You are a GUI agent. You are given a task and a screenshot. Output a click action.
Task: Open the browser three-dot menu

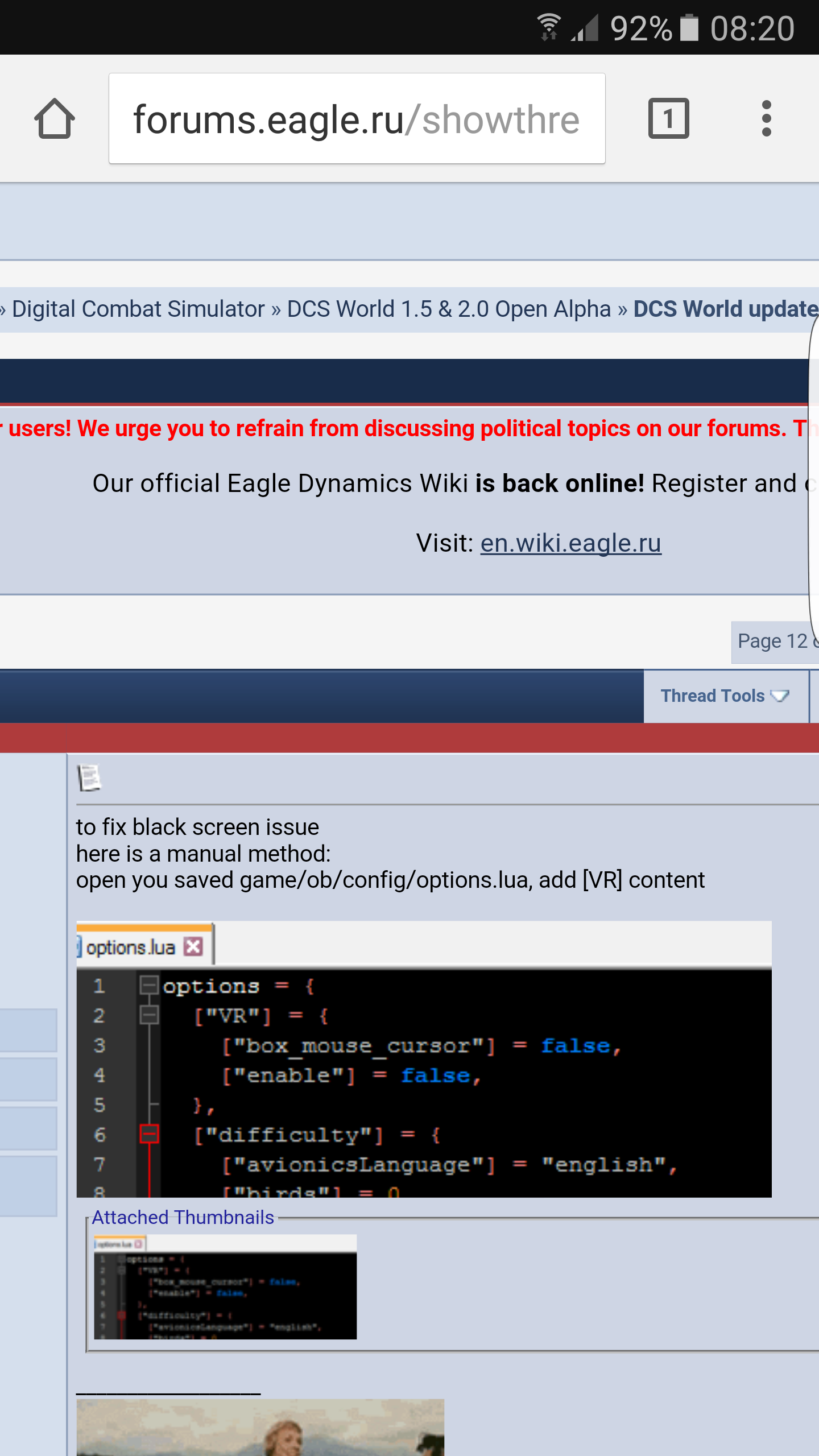pyautogui.click(x=766, y=118)
